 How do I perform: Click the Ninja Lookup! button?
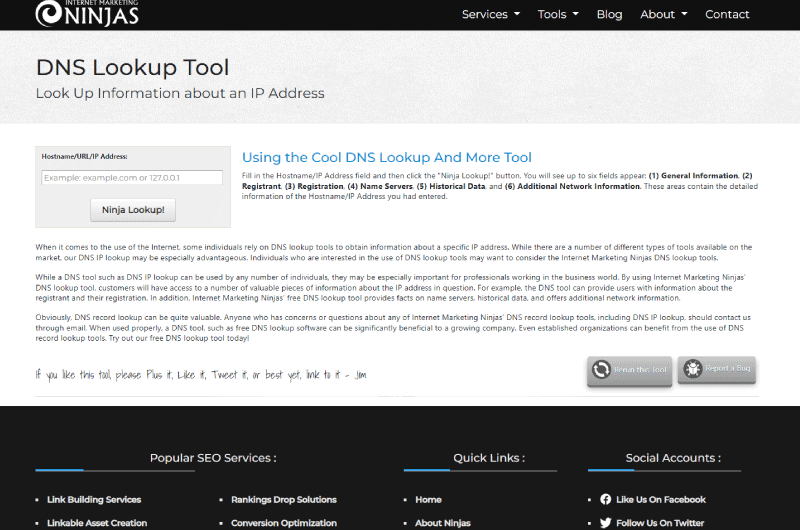click(133, 210)
